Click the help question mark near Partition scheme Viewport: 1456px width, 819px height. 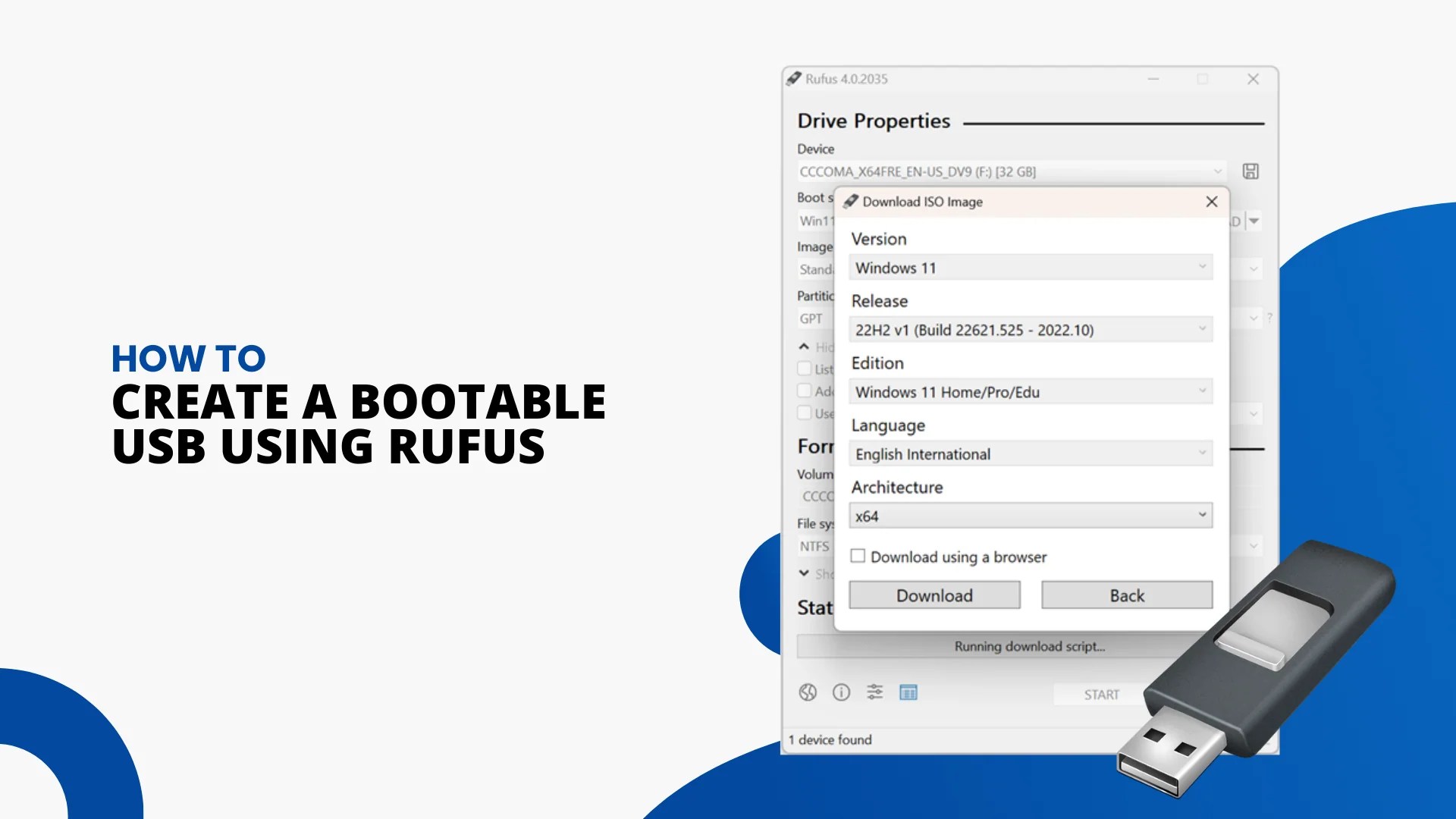point(1270,318)
